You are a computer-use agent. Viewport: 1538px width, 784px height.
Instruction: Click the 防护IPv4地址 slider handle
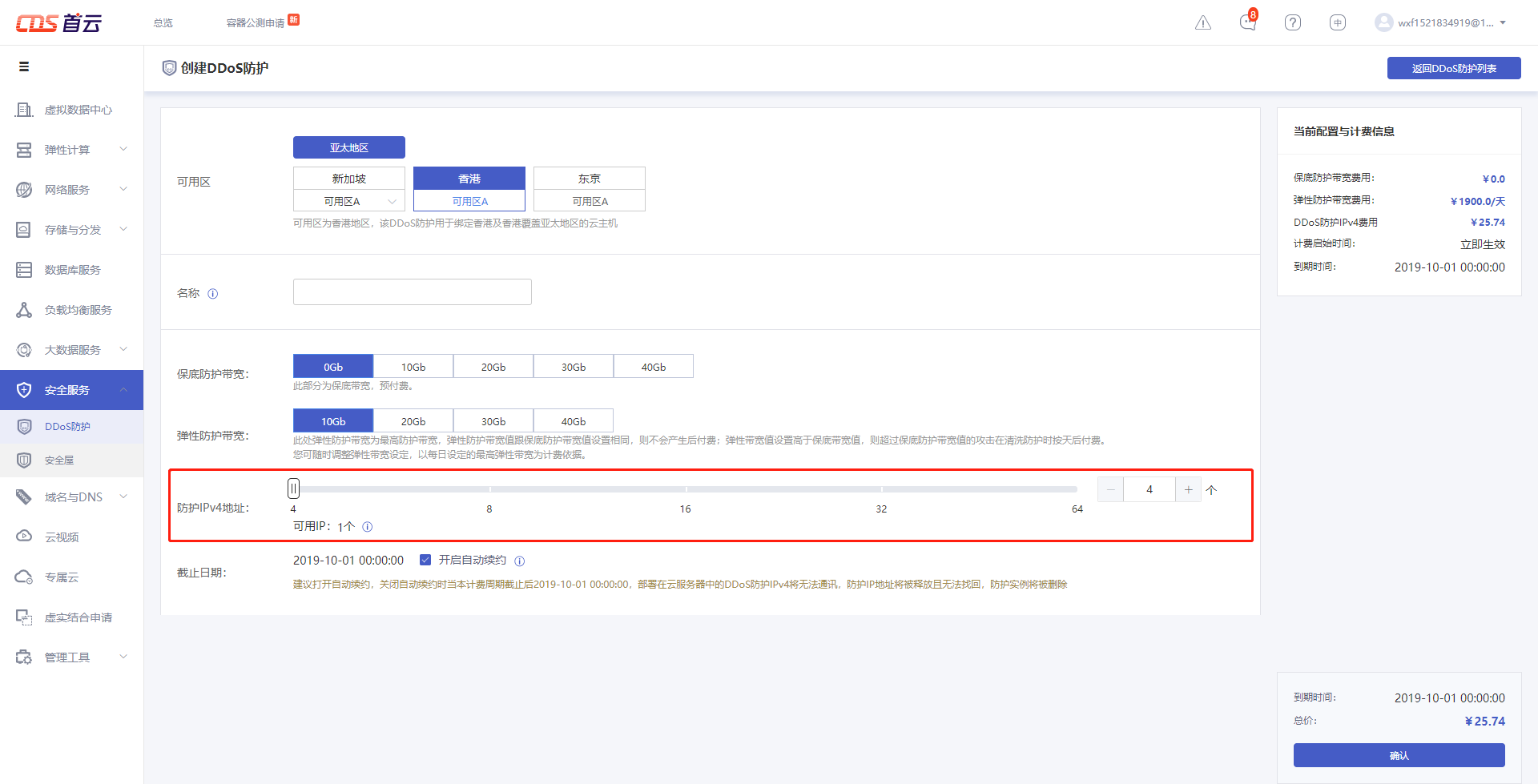tap(294, 488)
